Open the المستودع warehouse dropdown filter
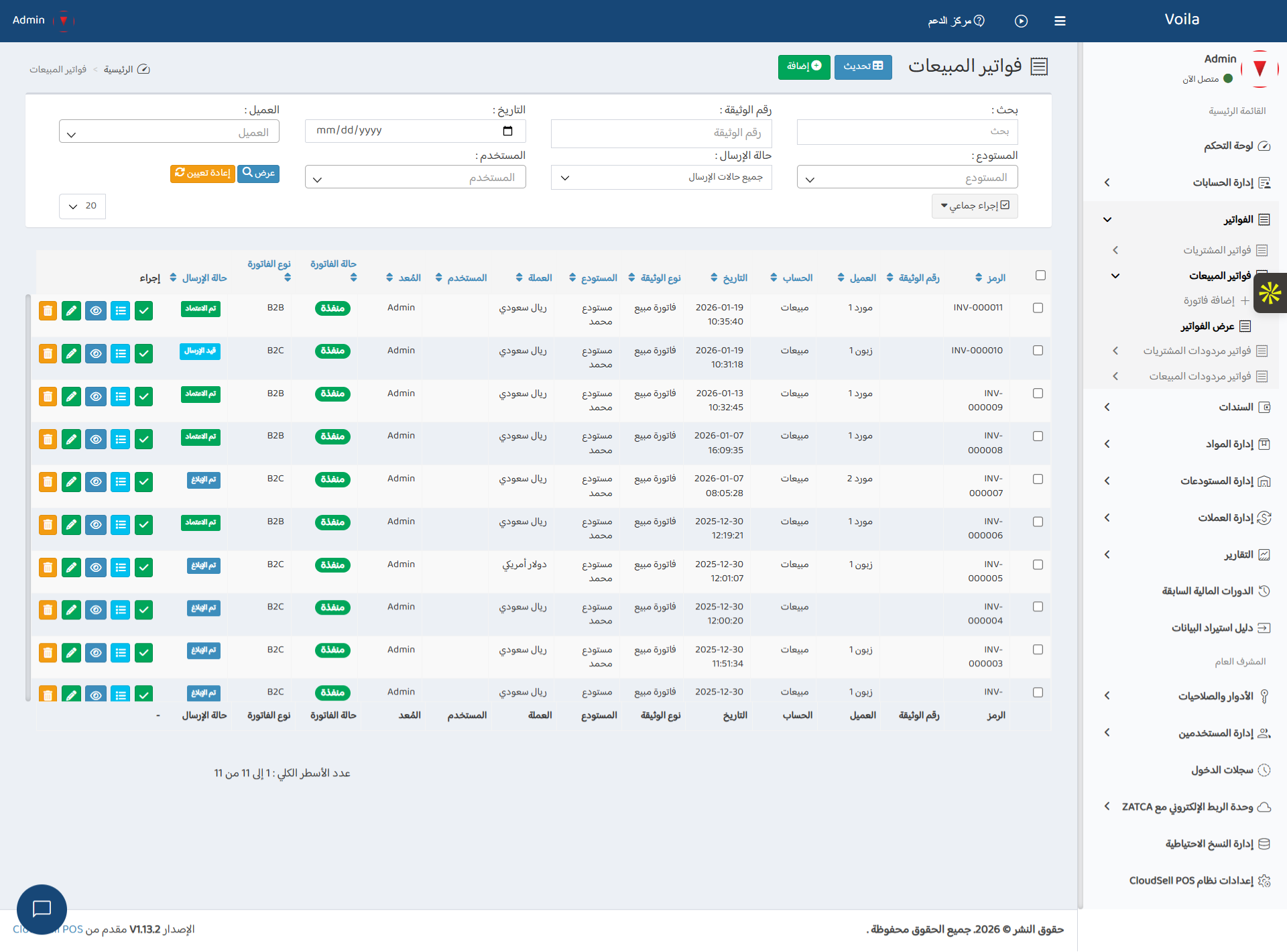The width and height of the screenshot is (1287, 952). (x=907, y=178)
